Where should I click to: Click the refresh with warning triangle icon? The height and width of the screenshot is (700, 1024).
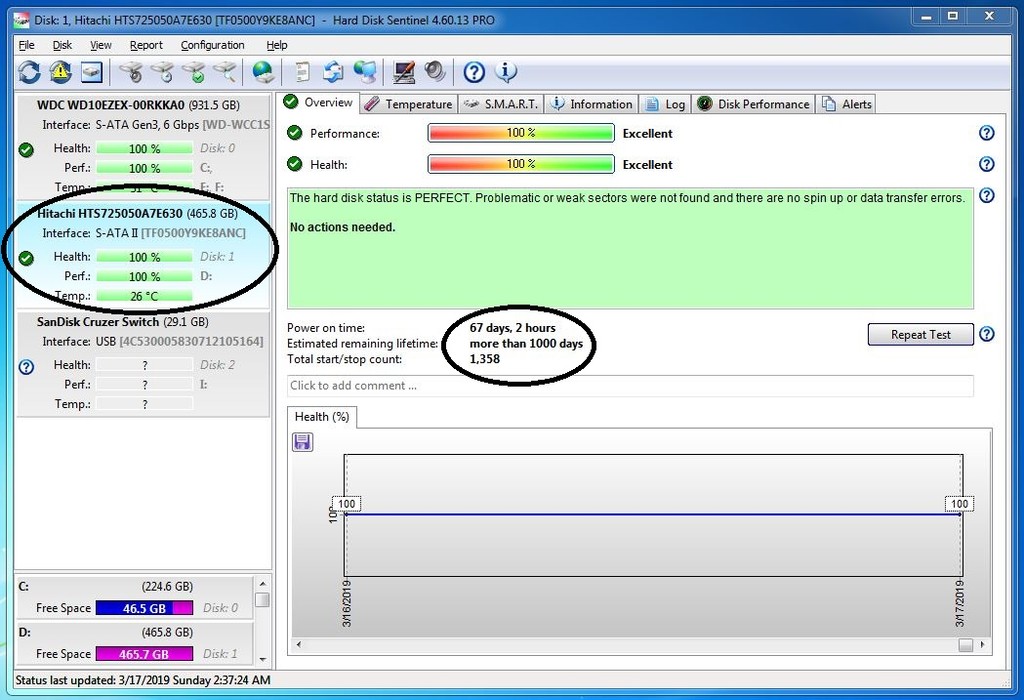tap(60, 72)
